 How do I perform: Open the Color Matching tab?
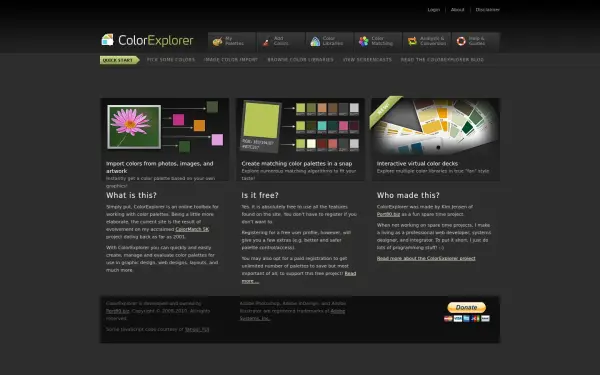coord(378,41)
